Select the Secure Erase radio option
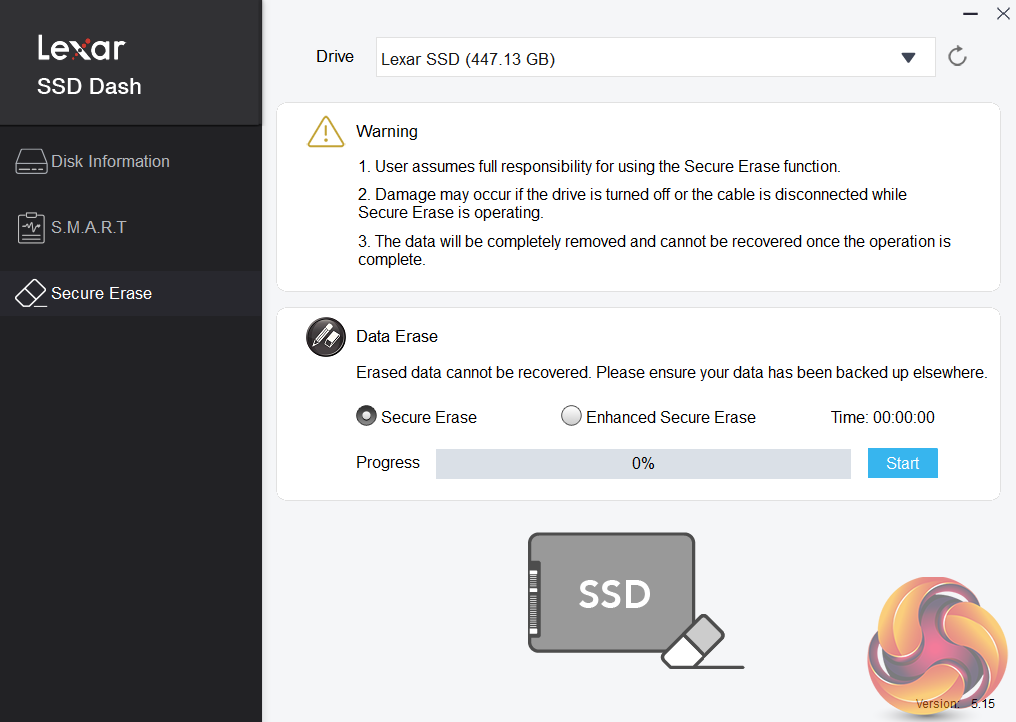The image size is (1016, 722). coord(366,415)
